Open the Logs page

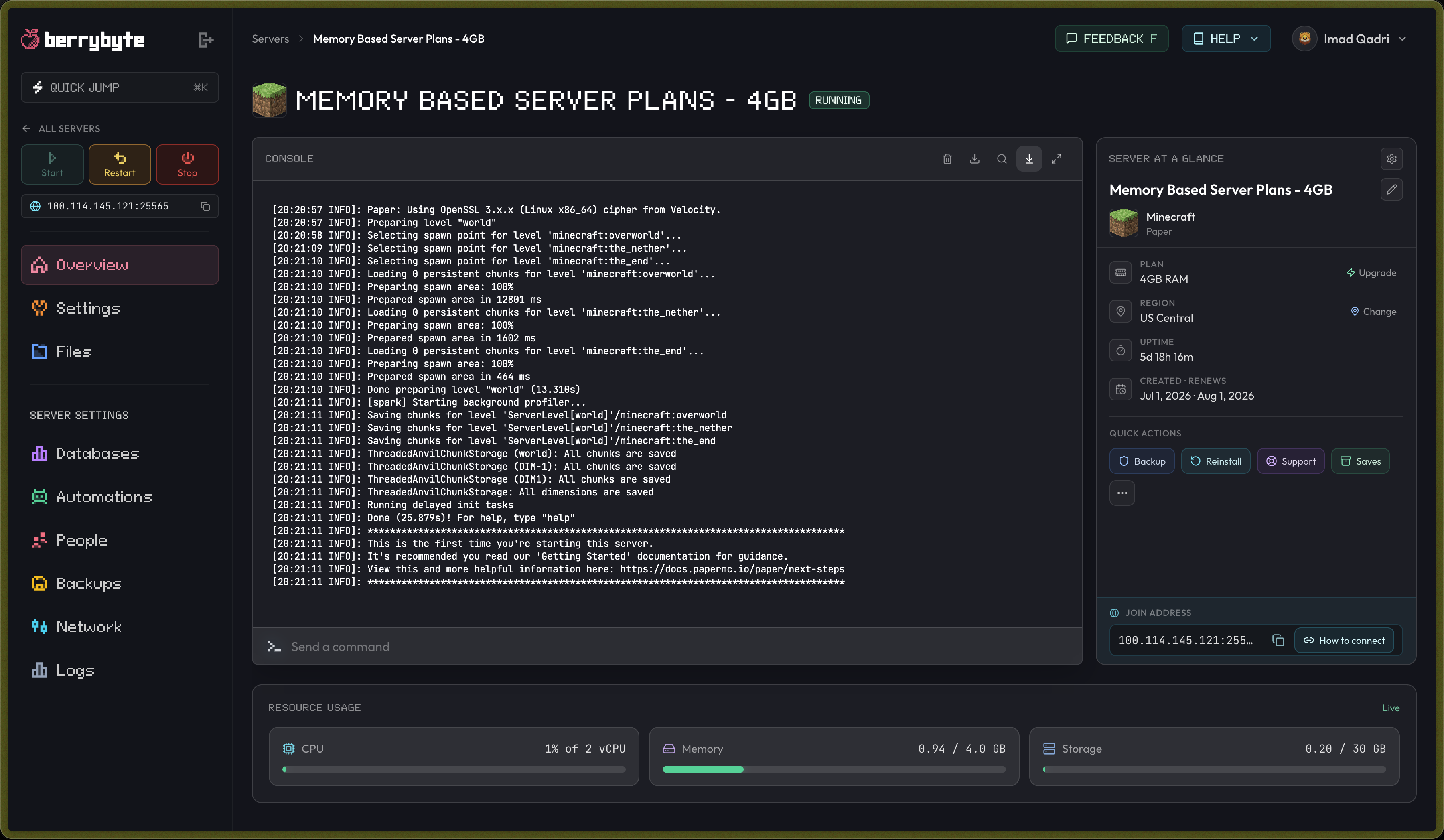pos(120,670)
